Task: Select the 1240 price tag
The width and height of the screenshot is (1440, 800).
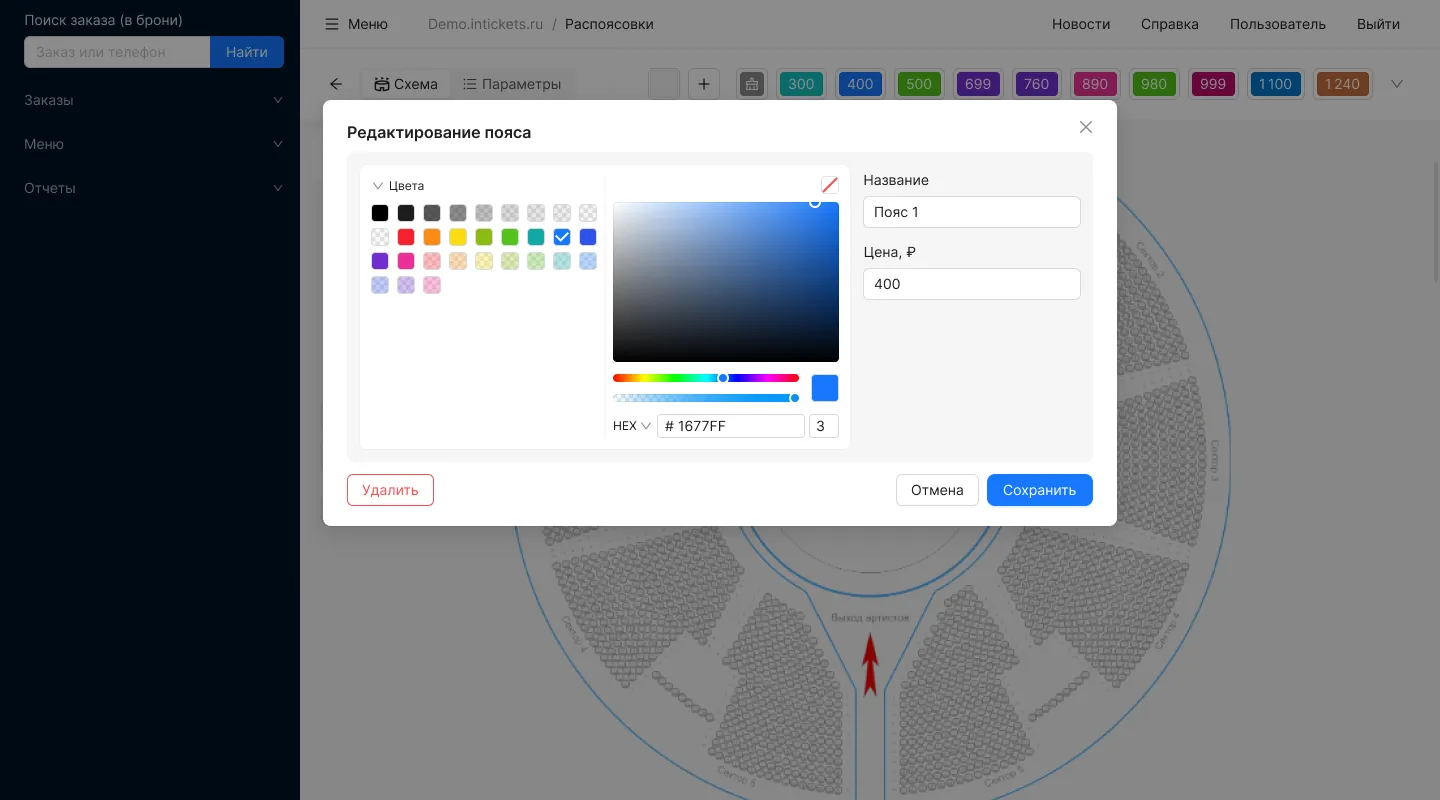Action: (1342, 84)
